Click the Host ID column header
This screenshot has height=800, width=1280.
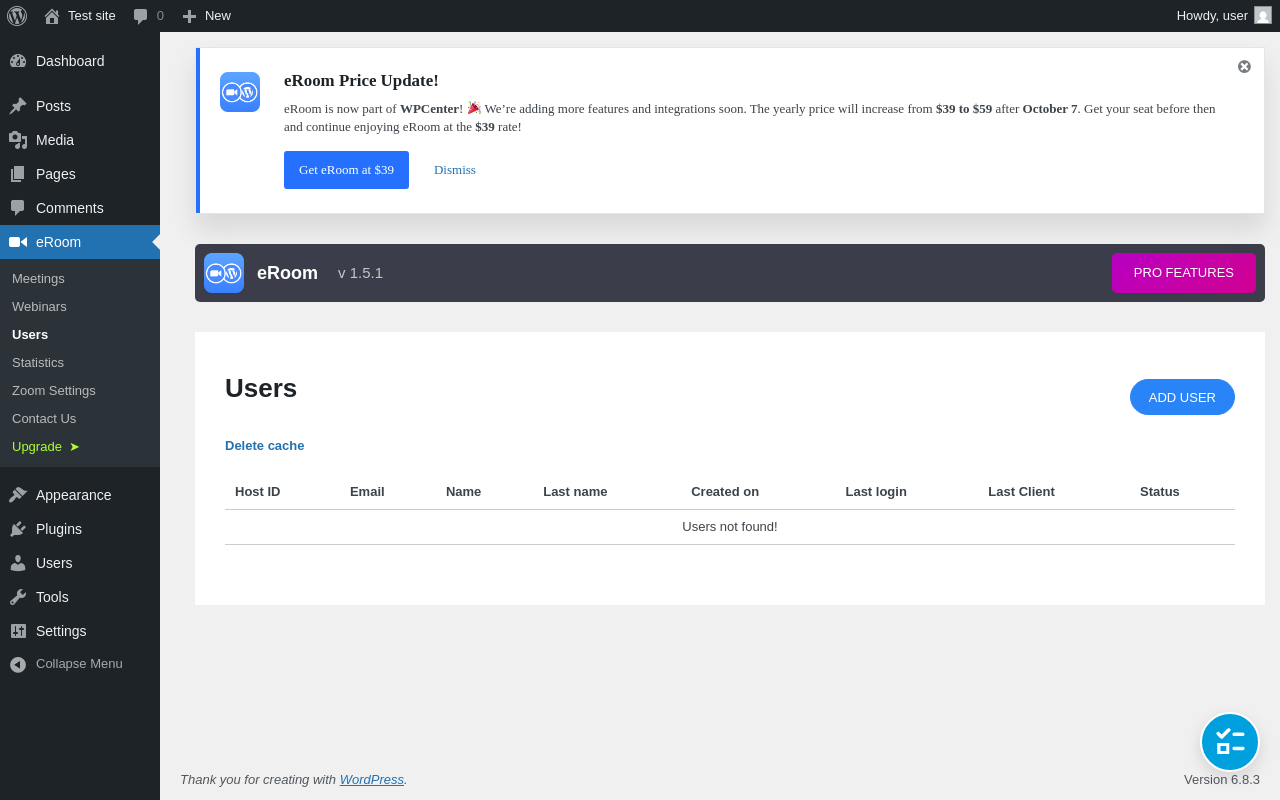[258, 492]
